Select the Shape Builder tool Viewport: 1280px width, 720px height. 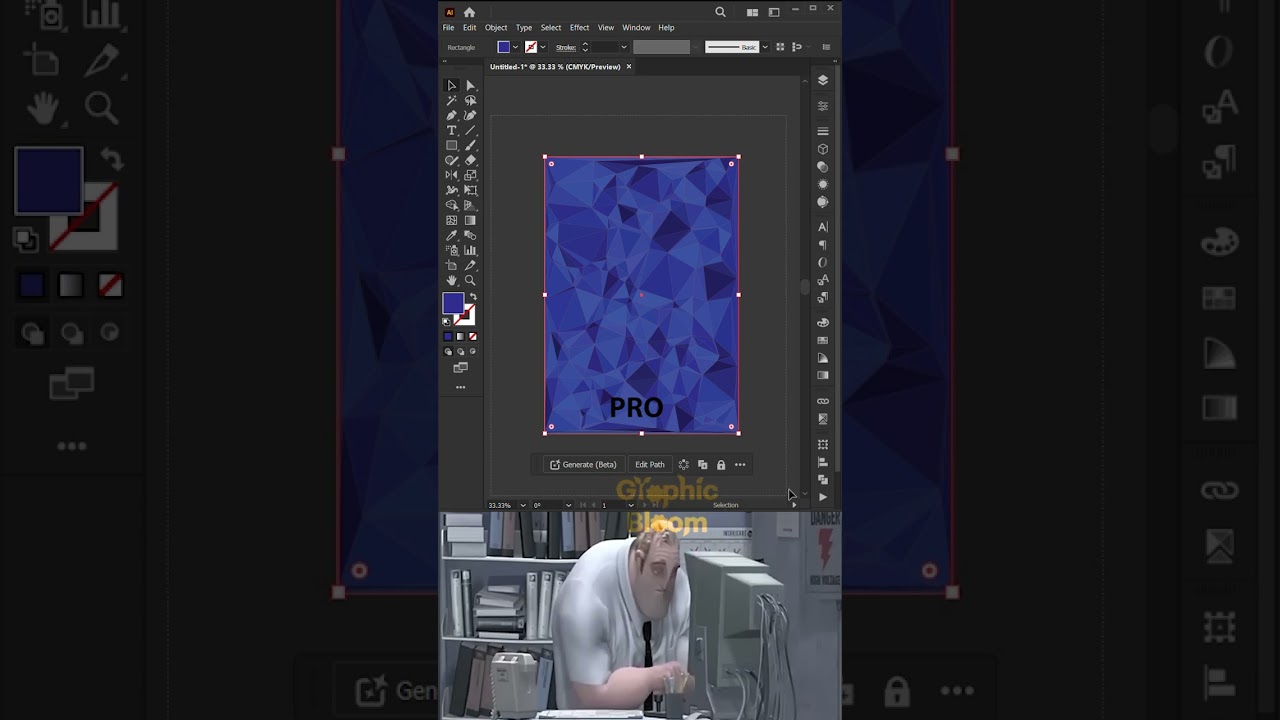pos(451,205)
